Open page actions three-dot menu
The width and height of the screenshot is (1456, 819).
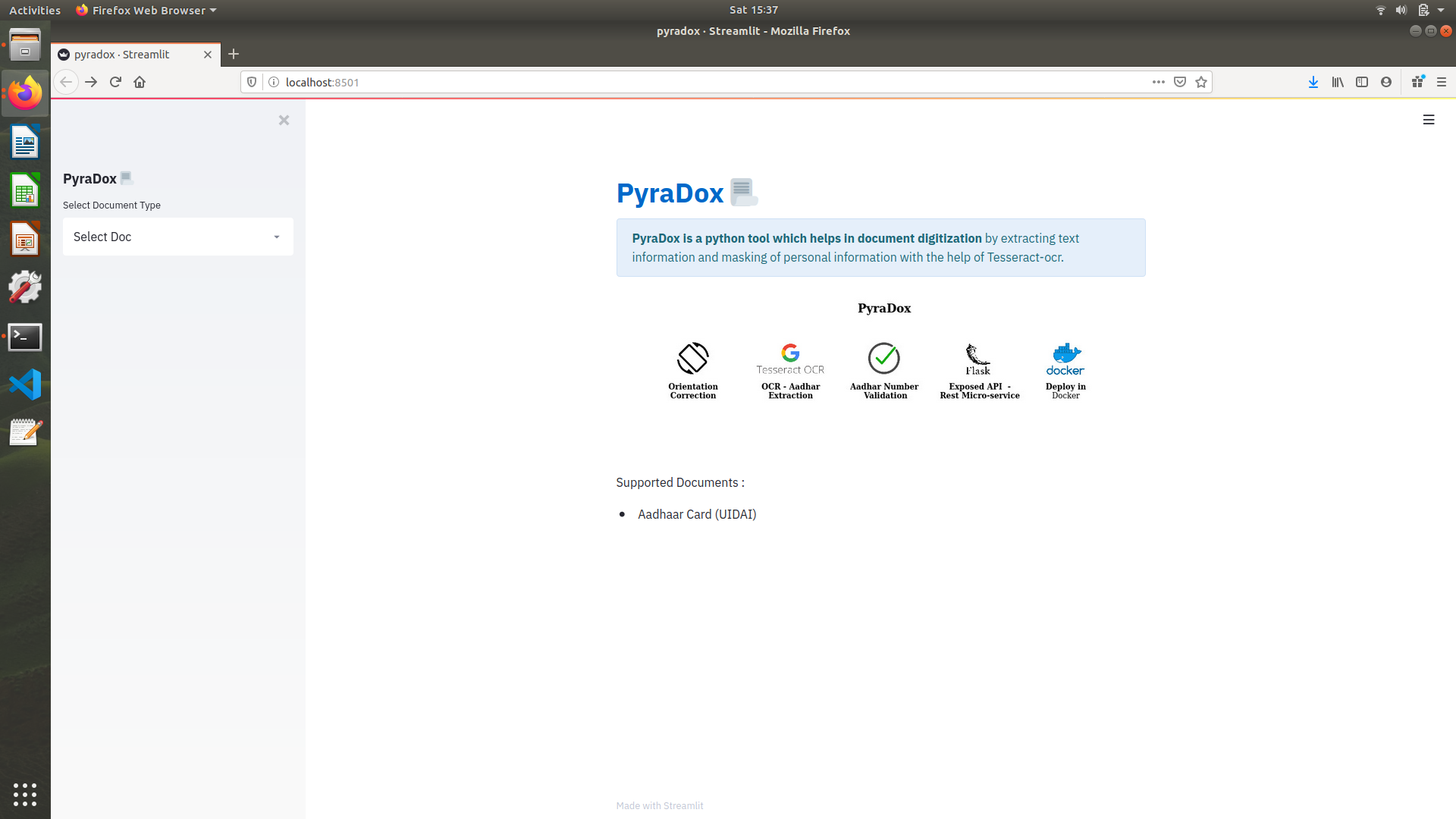1158,82
